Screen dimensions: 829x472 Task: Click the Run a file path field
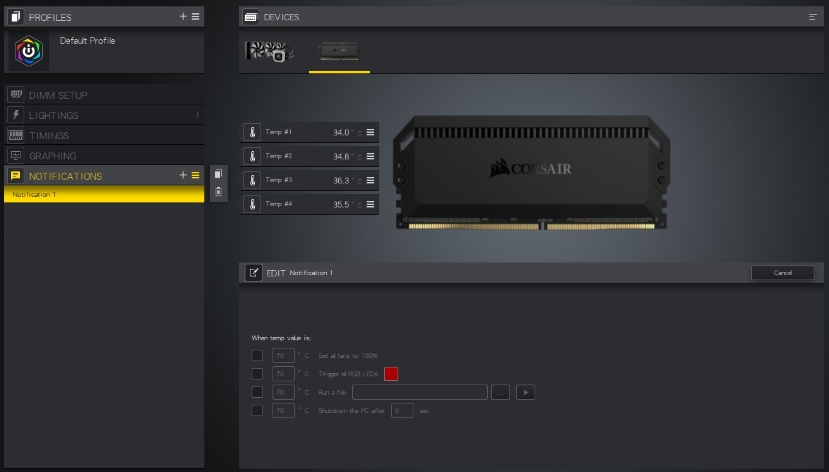click(420, 392)
